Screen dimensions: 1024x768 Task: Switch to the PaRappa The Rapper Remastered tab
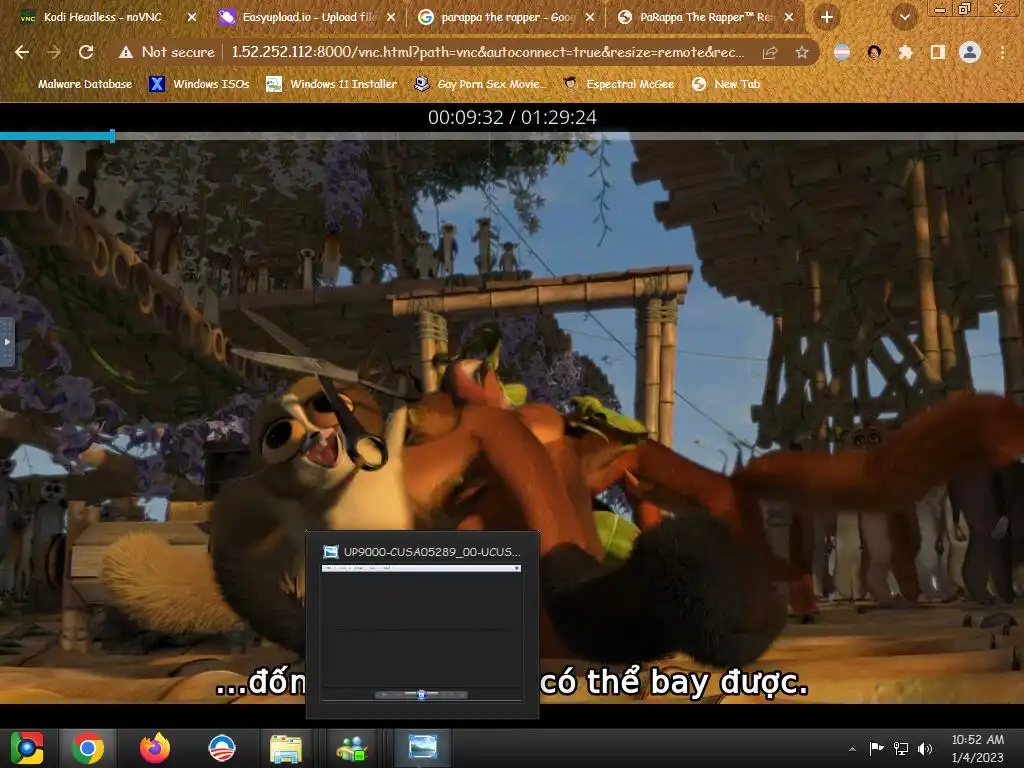(705, 17)
